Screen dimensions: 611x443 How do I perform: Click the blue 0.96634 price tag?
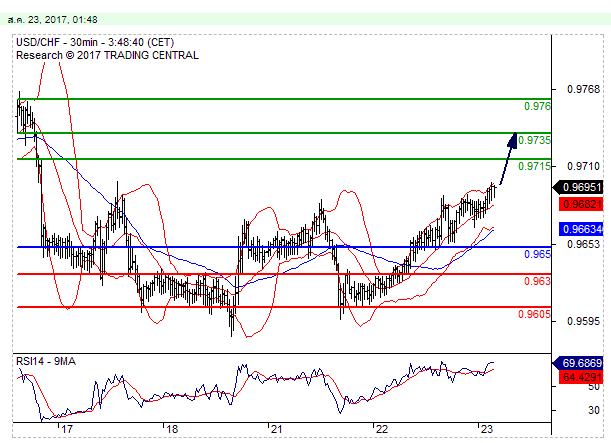(x=581, y=229)
